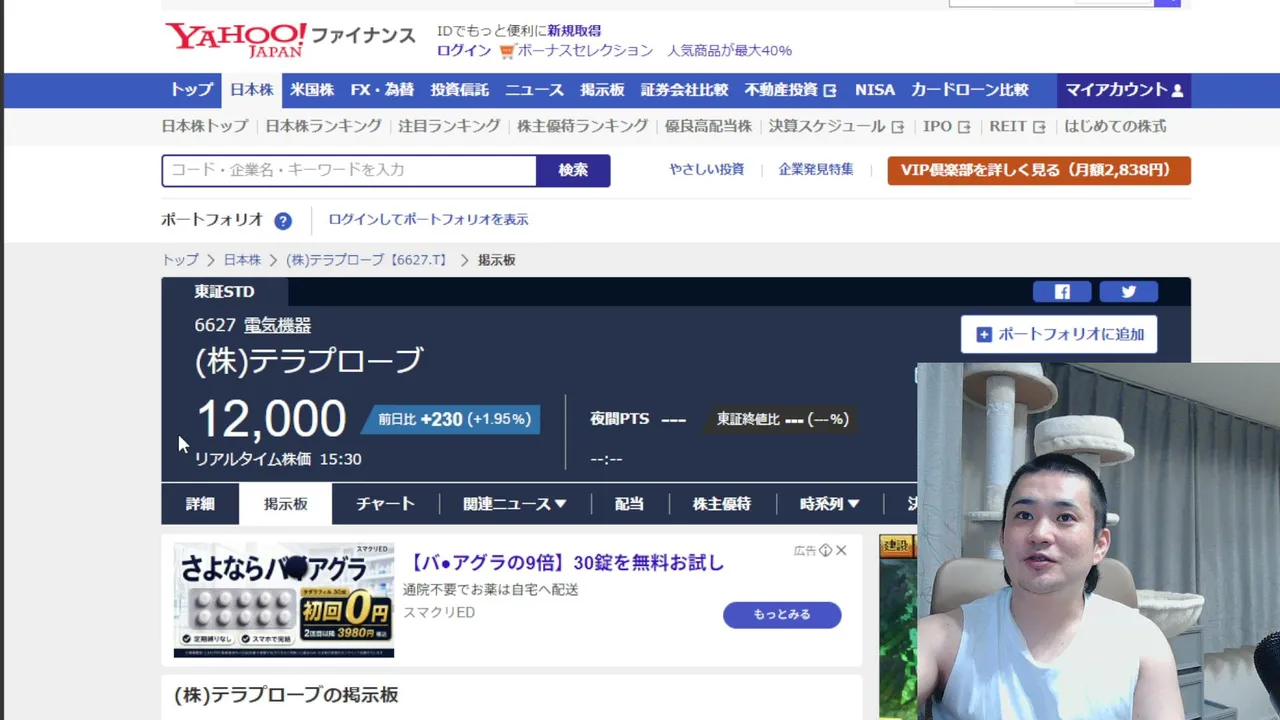This screenshot has width=1280, height=720.
Task: Expand the 時系列 dropdown tab
Action: click(829, 504)
